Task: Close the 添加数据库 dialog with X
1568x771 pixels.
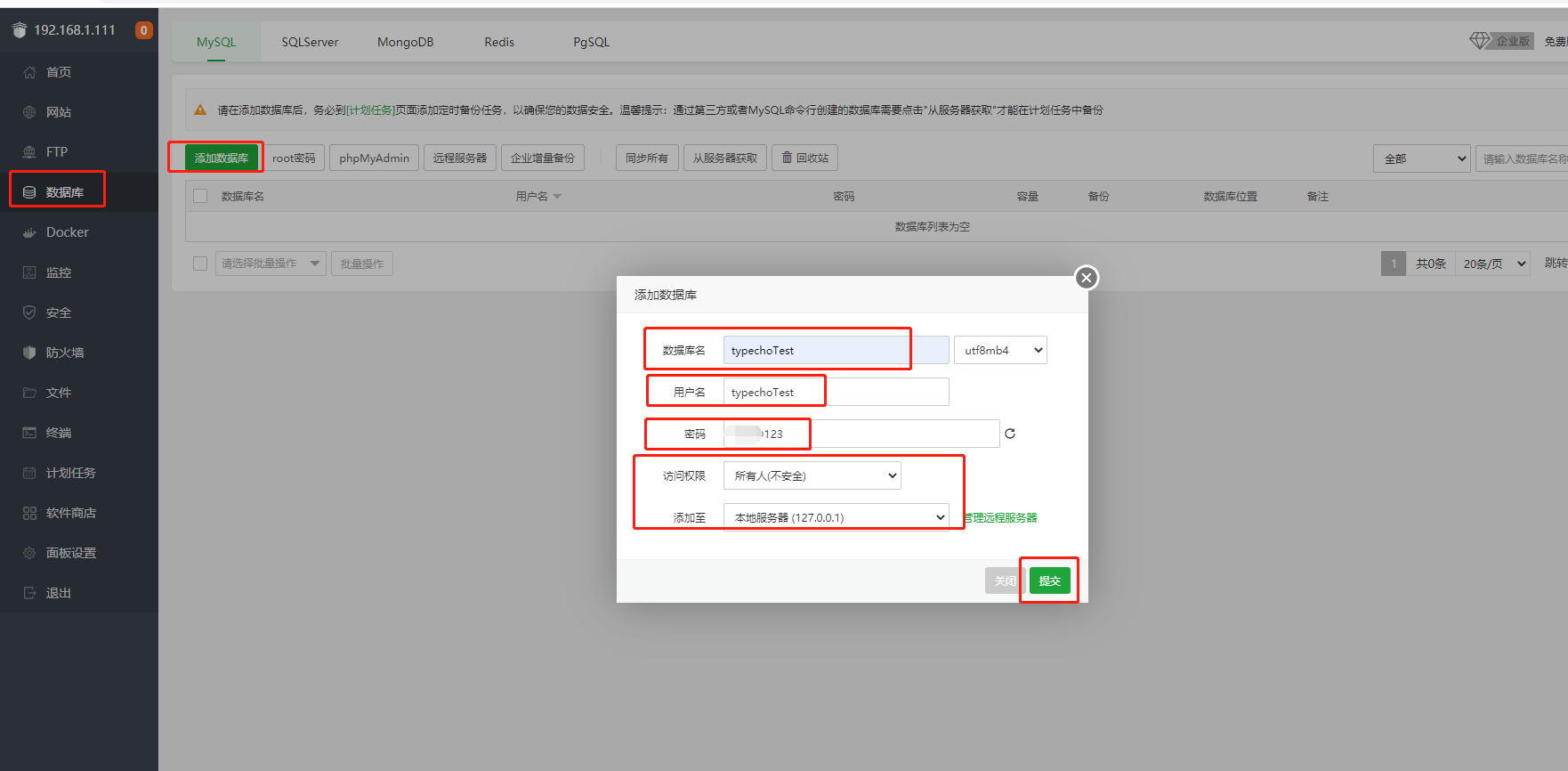Action: coord(1086,278)
